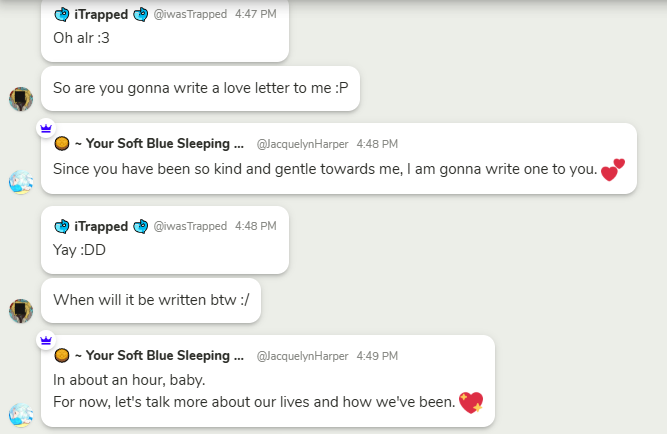The height and width of the screenshot is (434, 667).
Task: Click the purple crown icon above the 4:49 PM message
Action: point(45,340)
